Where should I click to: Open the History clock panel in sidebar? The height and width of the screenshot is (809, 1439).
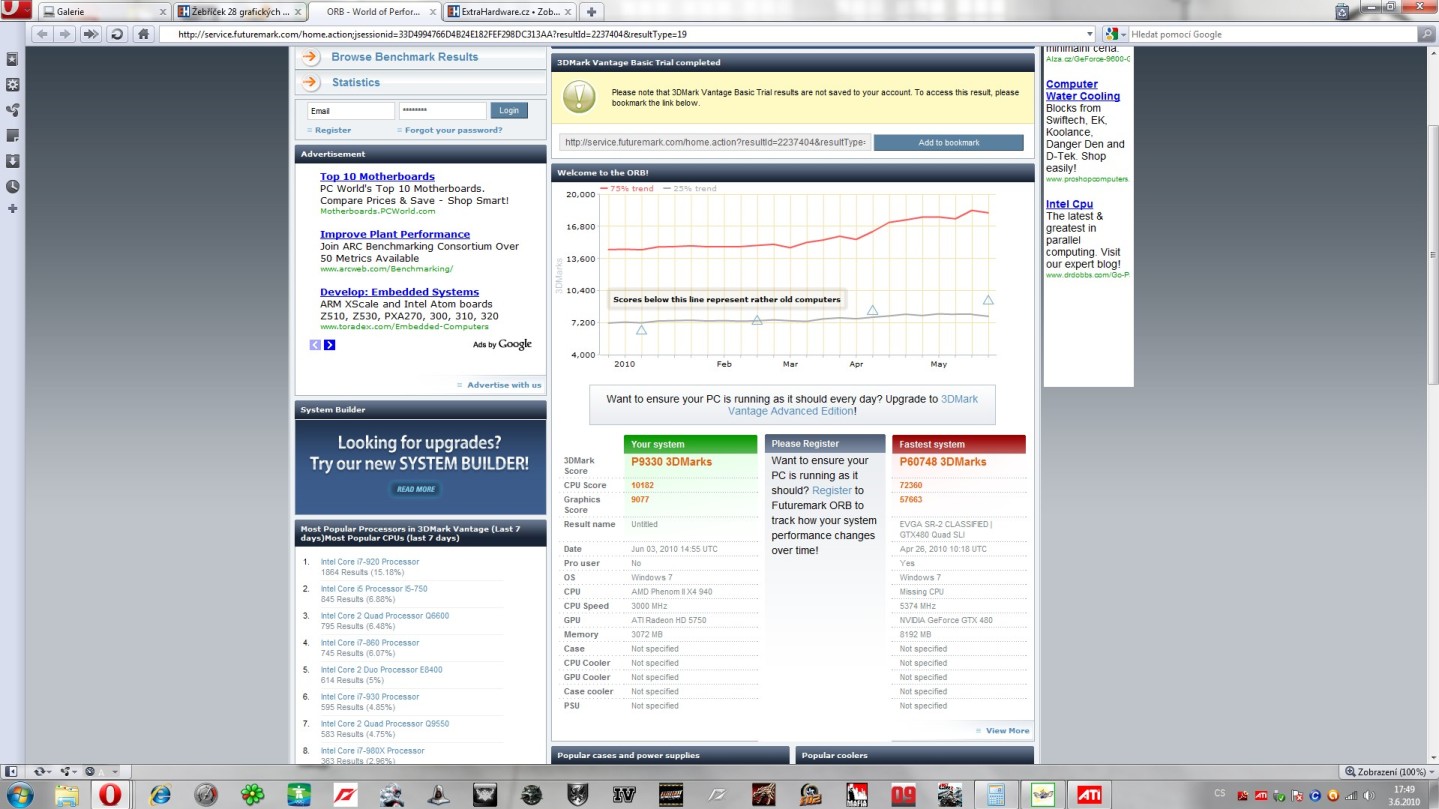[12, 186]
